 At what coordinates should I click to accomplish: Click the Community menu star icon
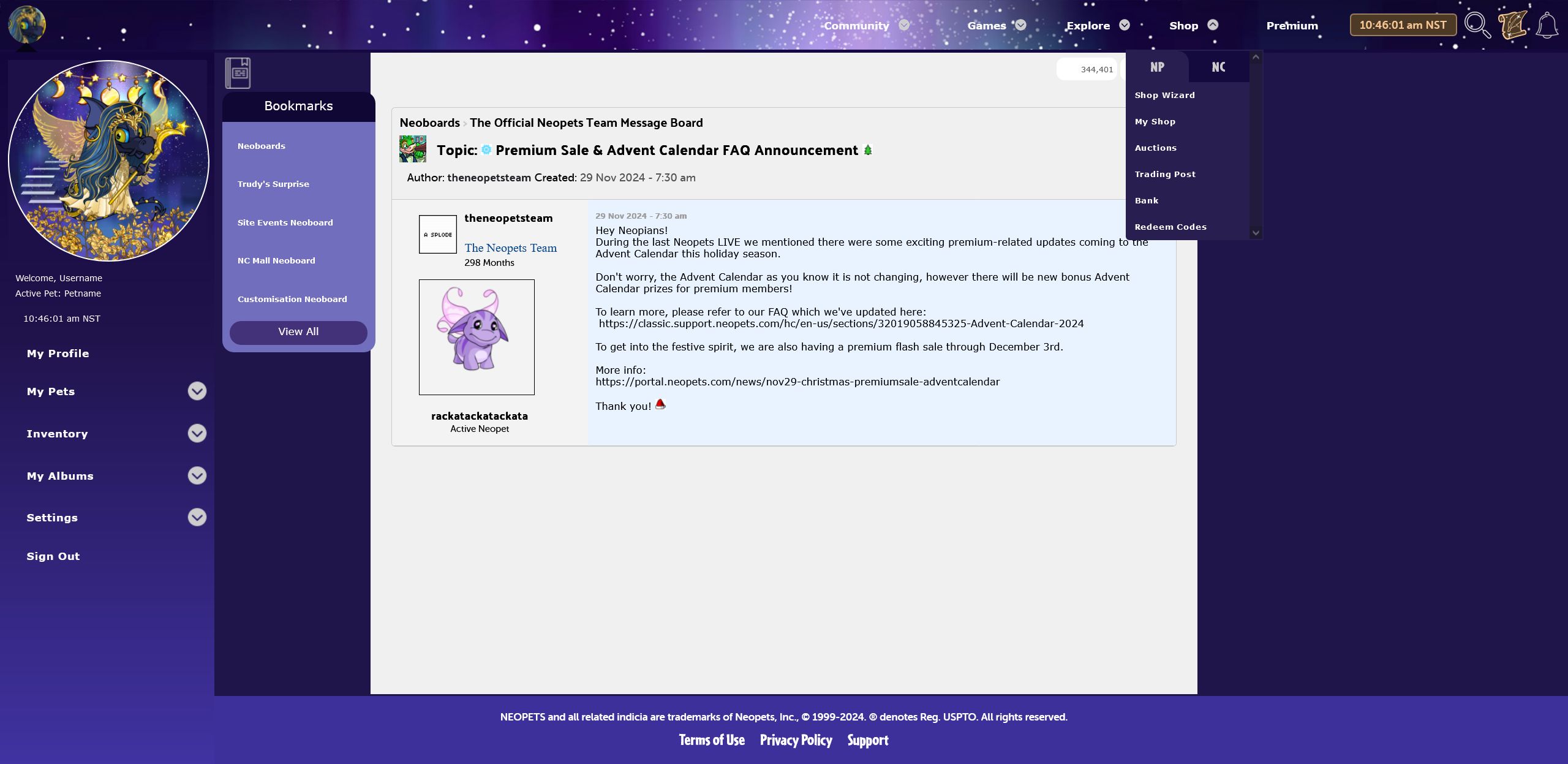[905, 25]
